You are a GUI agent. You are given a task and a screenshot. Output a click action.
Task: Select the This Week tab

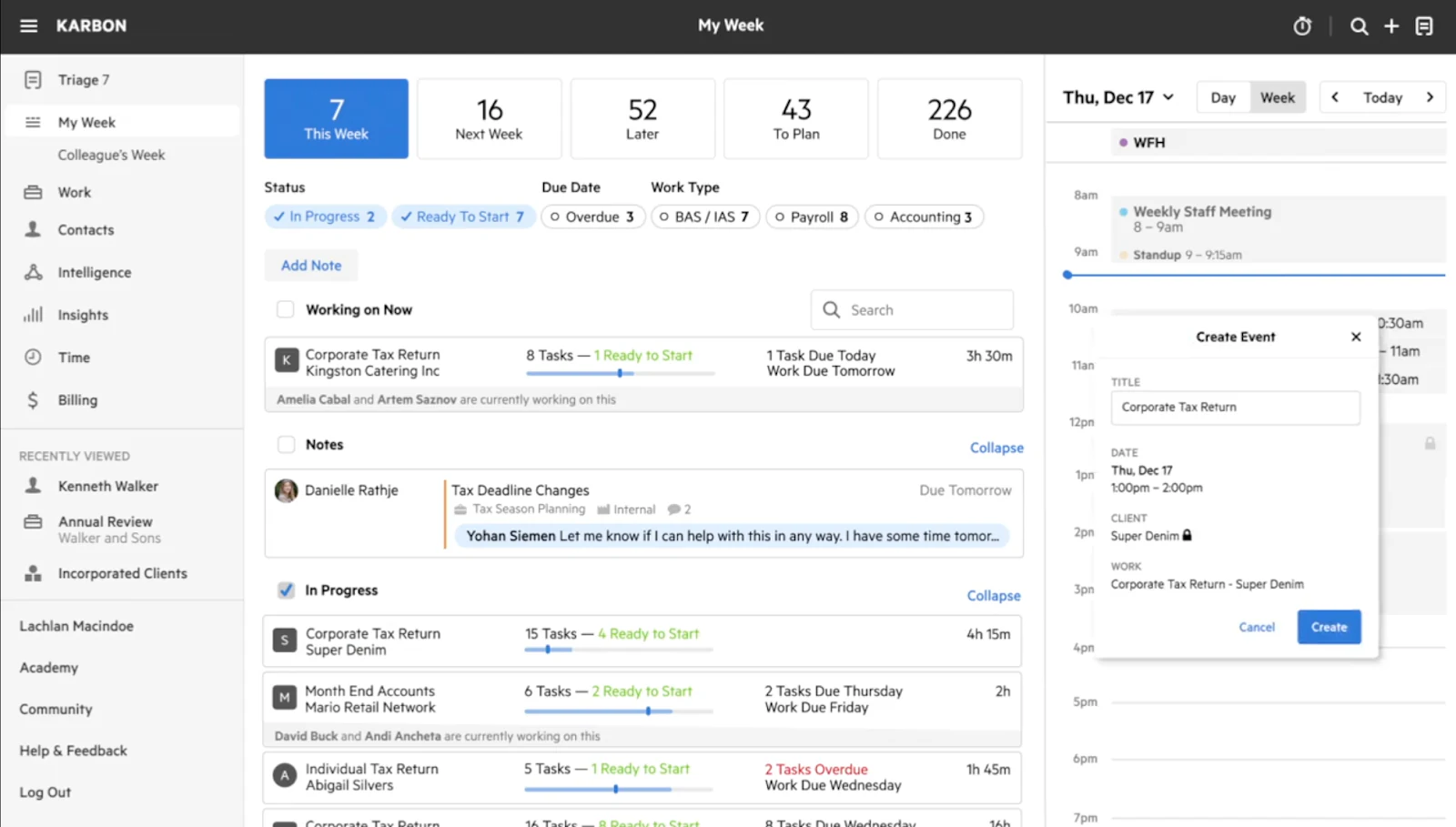tap(337, 118)
